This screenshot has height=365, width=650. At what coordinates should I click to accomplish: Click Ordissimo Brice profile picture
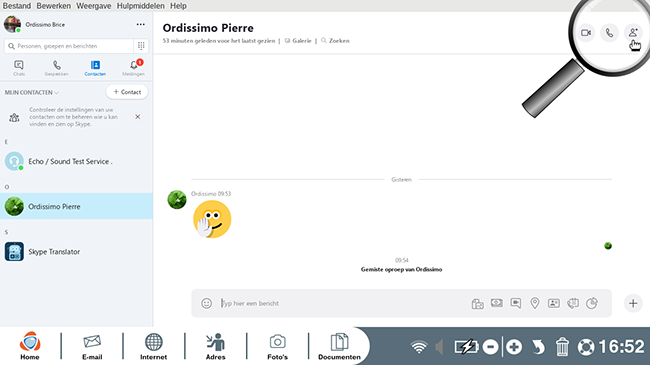pos(12,24)
